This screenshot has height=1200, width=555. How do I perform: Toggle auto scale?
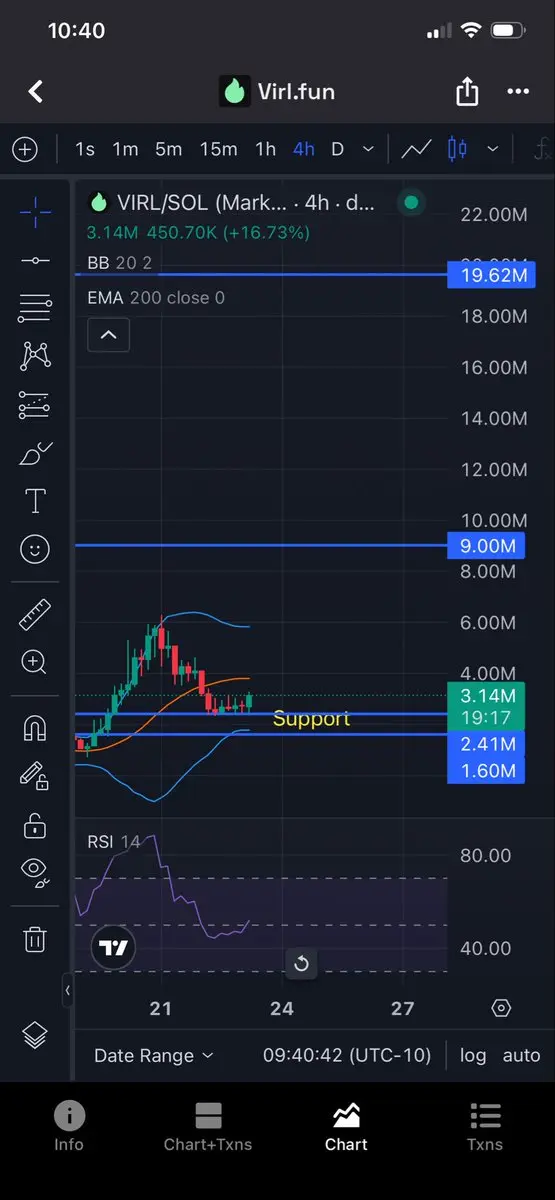click(521, 1055)
